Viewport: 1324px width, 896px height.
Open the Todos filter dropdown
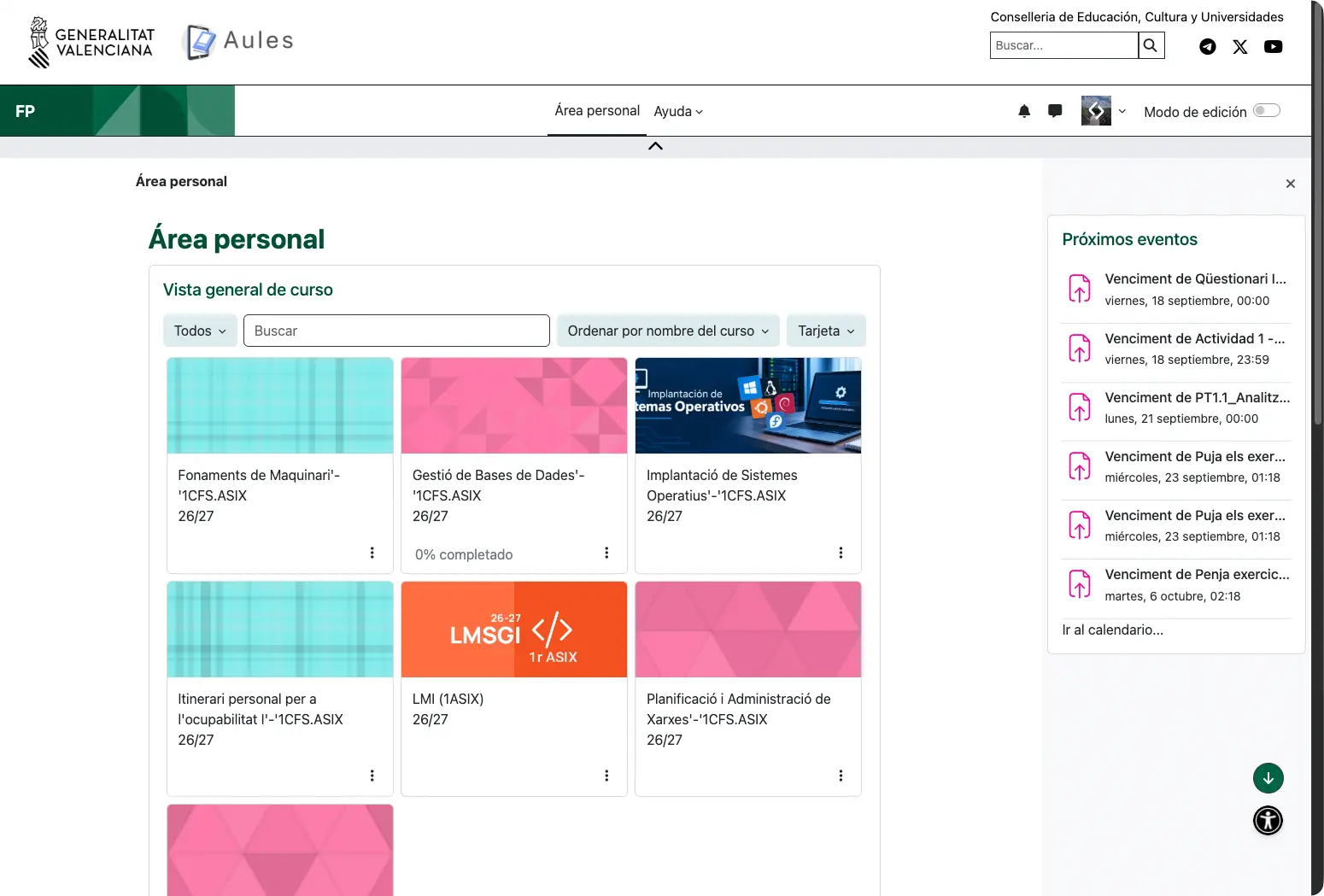pos(201,331)
